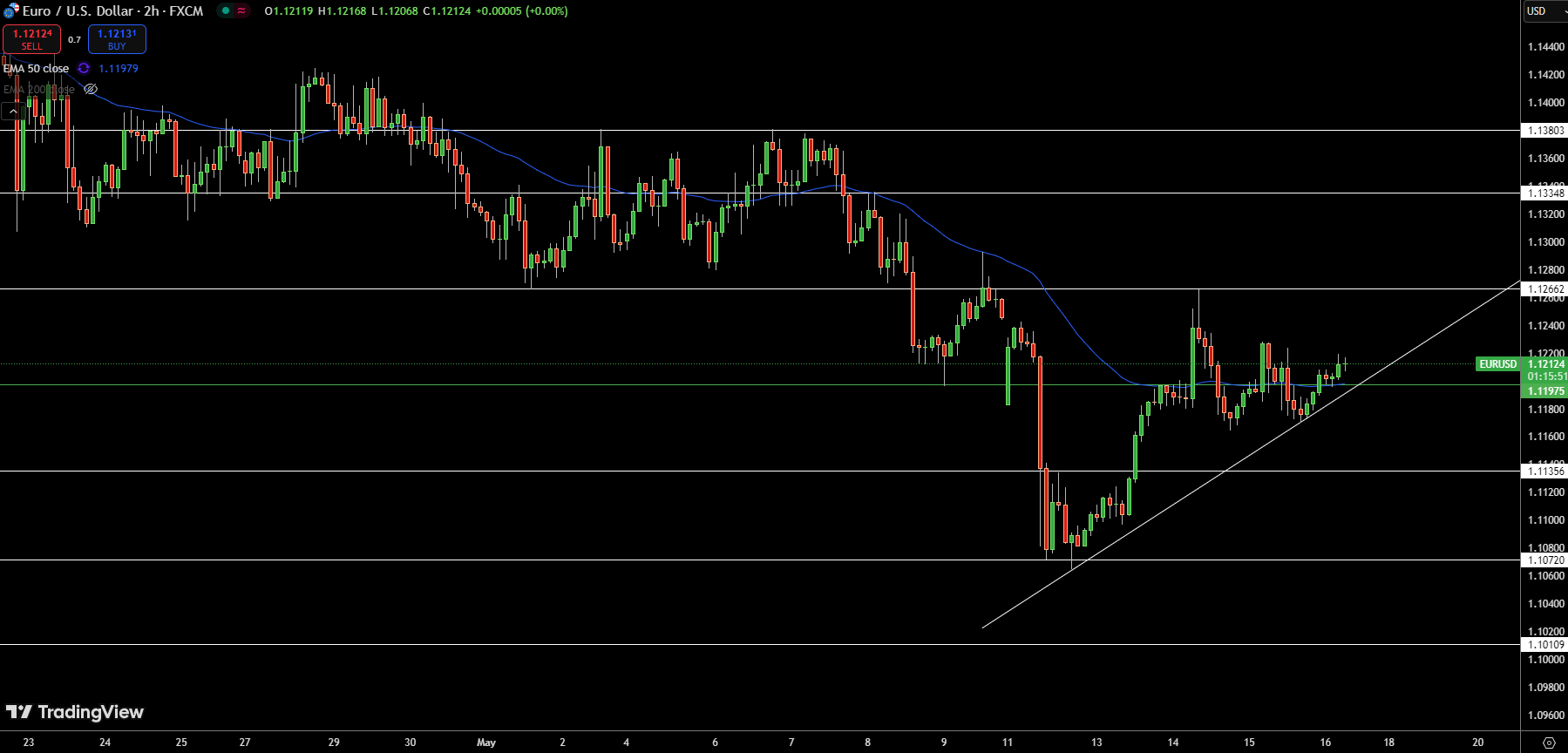The width and height of the screenshot is (1568, 753).
Task: Open chart settings gear at bottom right
Action: coord(1549,743)
